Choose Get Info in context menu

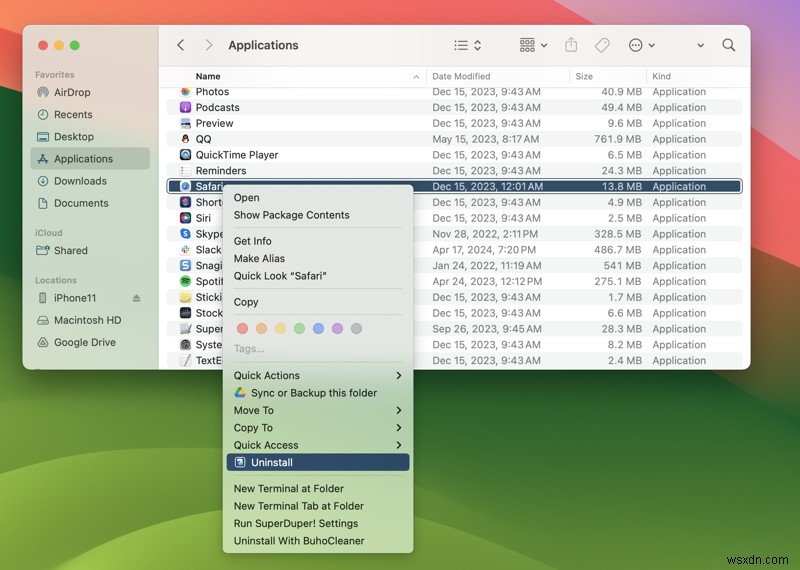[x=318, y=241]
